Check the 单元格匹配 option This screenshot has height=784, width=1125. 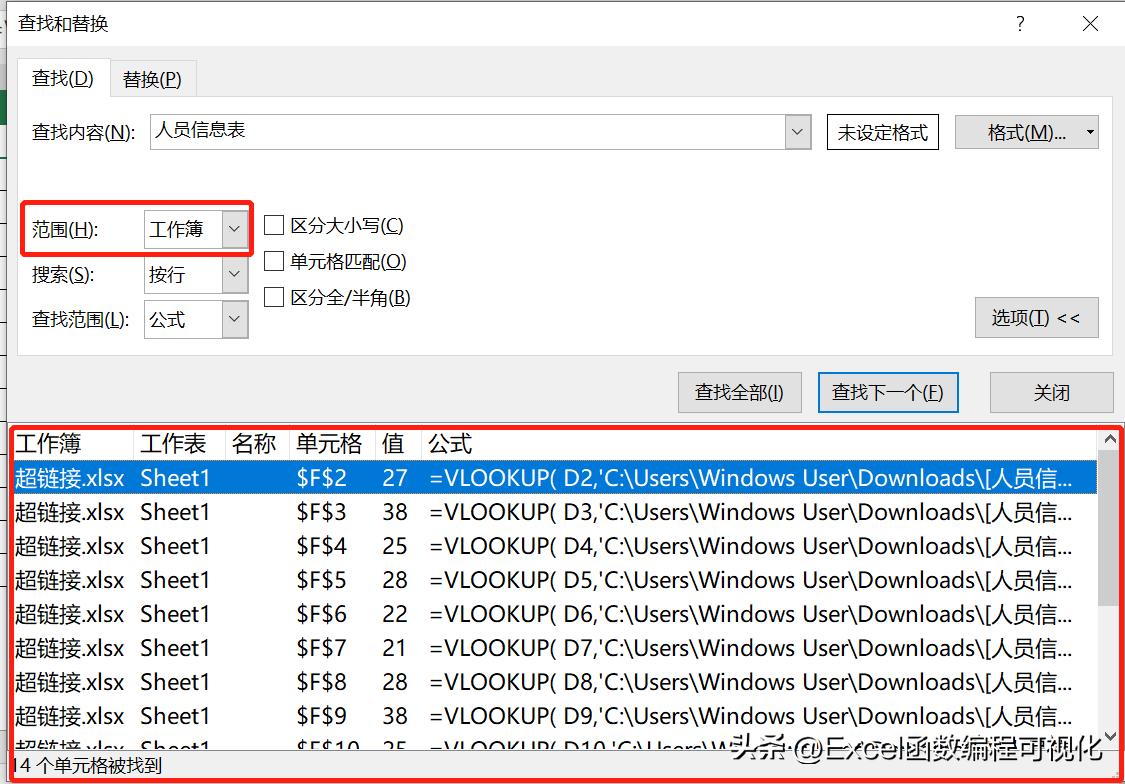[274, 261]
